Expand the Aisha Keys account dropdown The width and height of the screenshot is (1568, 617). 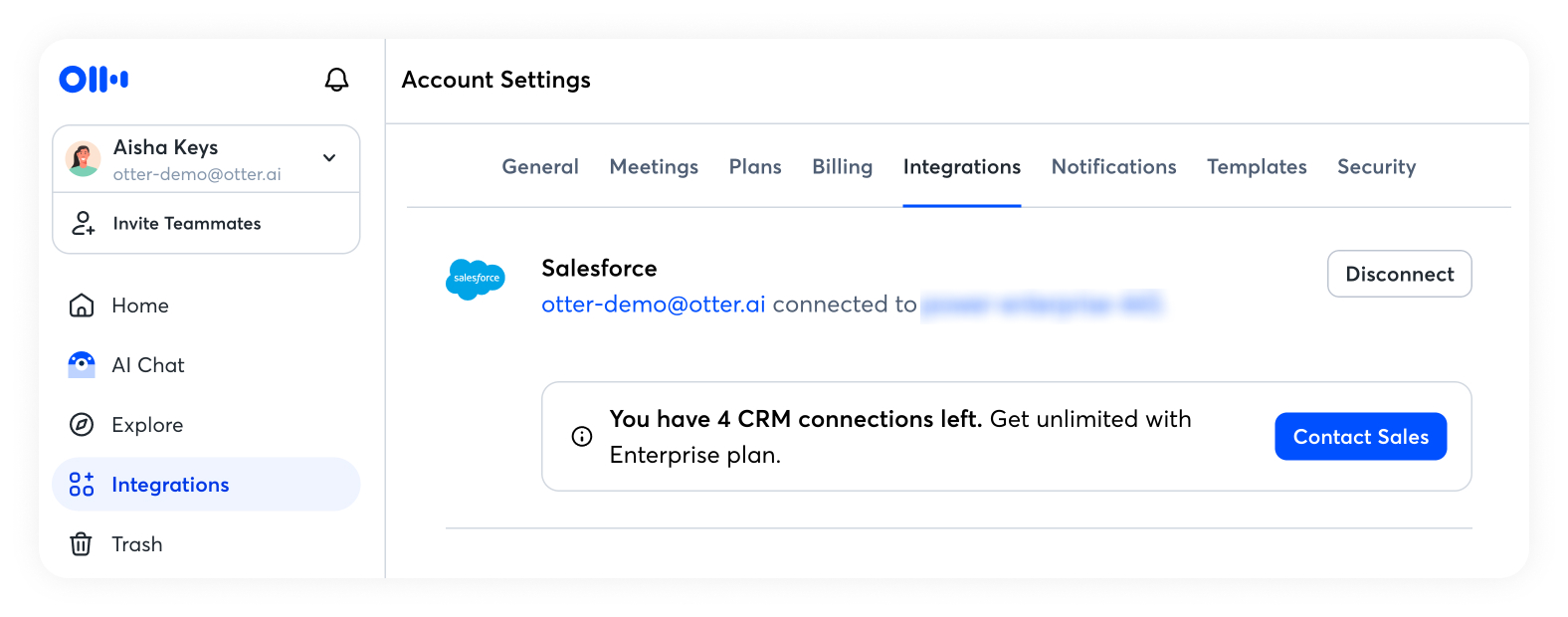tap(329, 158)
